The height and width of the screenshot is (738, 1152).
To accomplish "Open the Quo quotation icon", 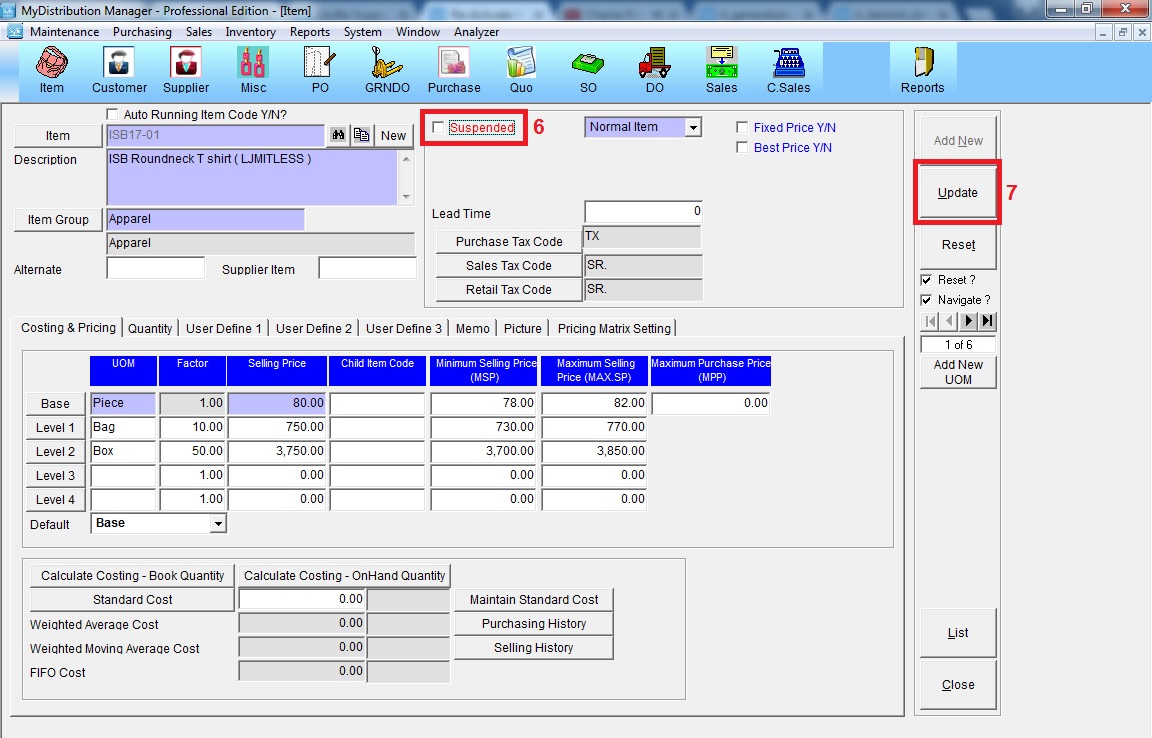I will click(x=521, y=69).
